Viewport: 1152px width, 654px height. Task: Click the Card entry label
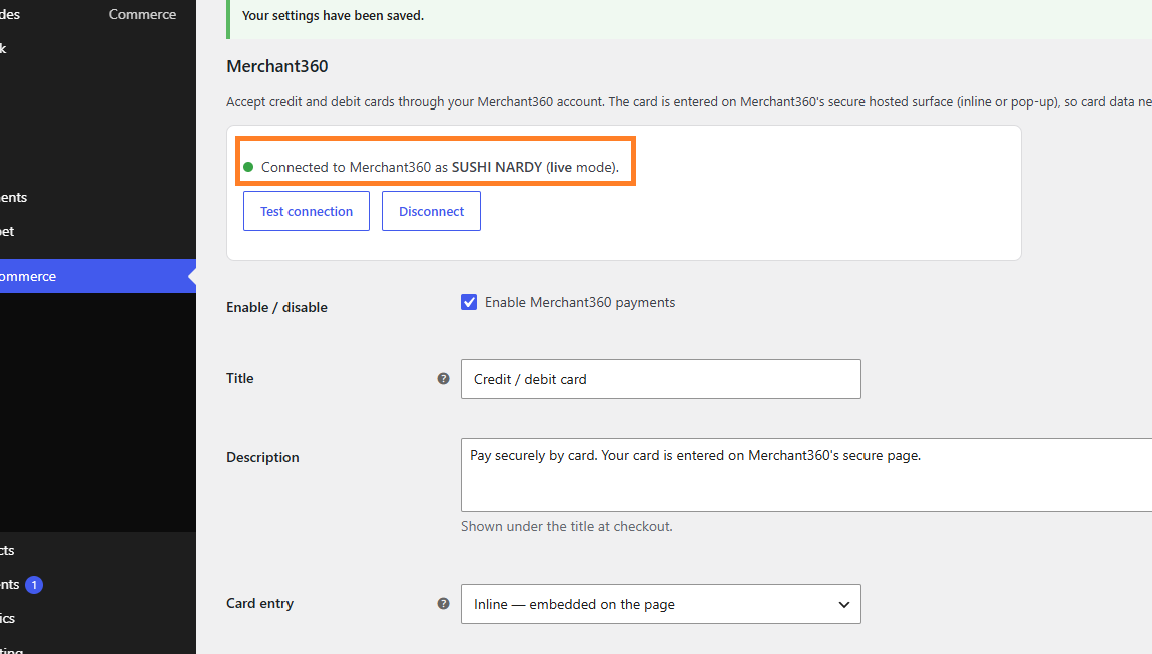point(260,603)
